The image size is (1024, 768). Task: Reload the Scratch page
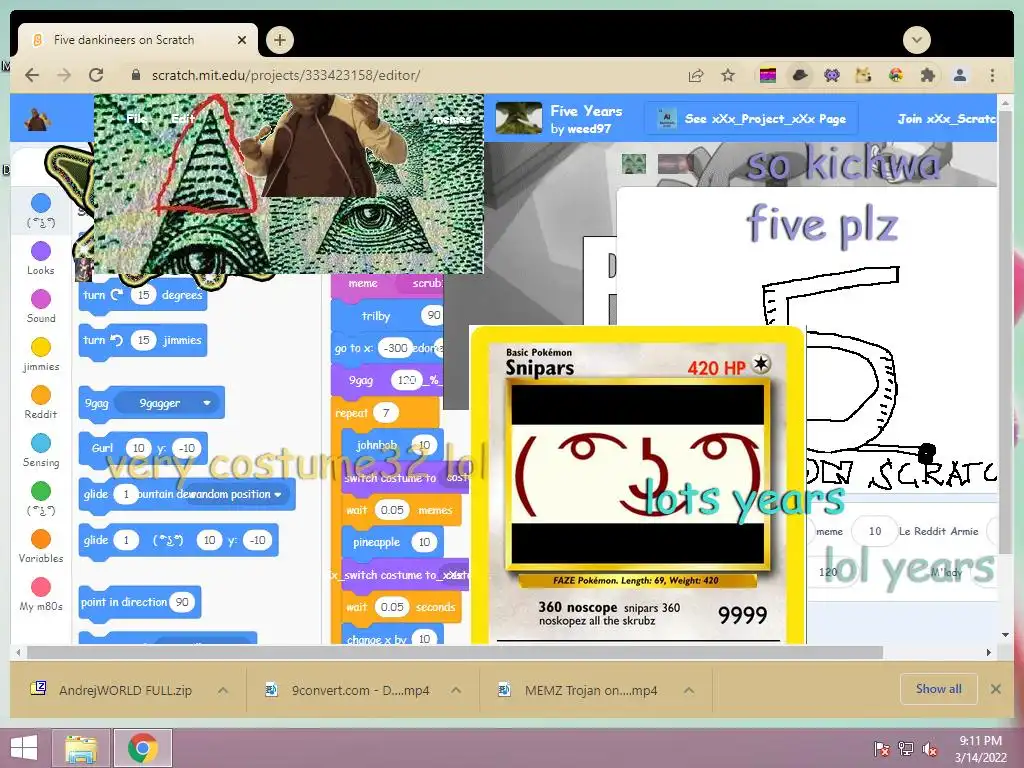click(x=96, y=75)
